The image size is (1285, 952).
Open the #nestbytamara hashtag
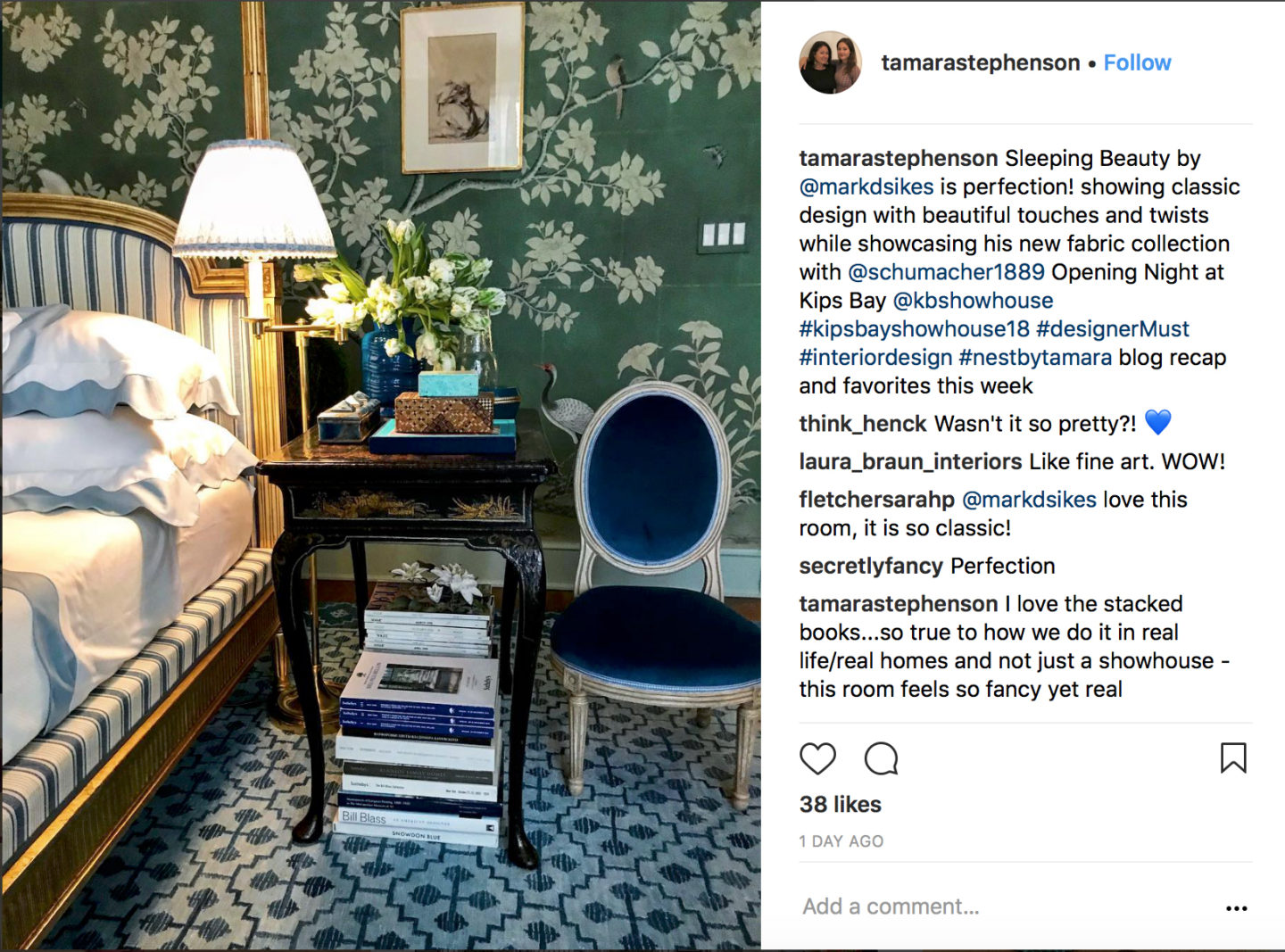click(x=1035, y=358)
